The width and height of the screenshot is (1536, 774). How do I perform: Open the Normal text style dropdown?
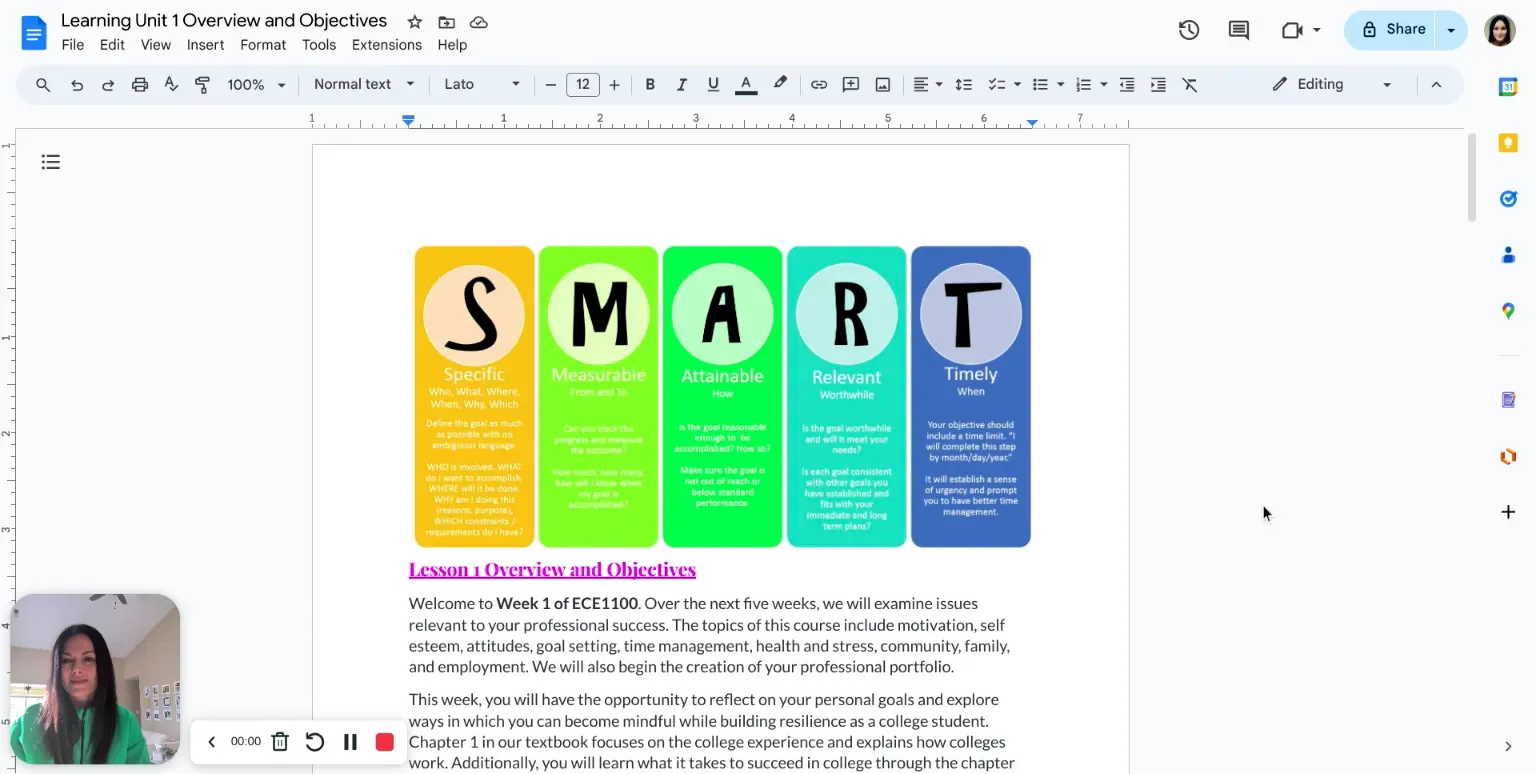(x=364, y=85)
